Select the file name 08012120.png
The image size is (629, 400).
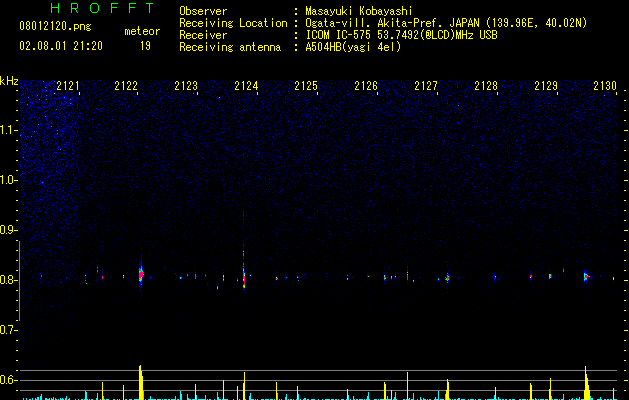[55, 26]
